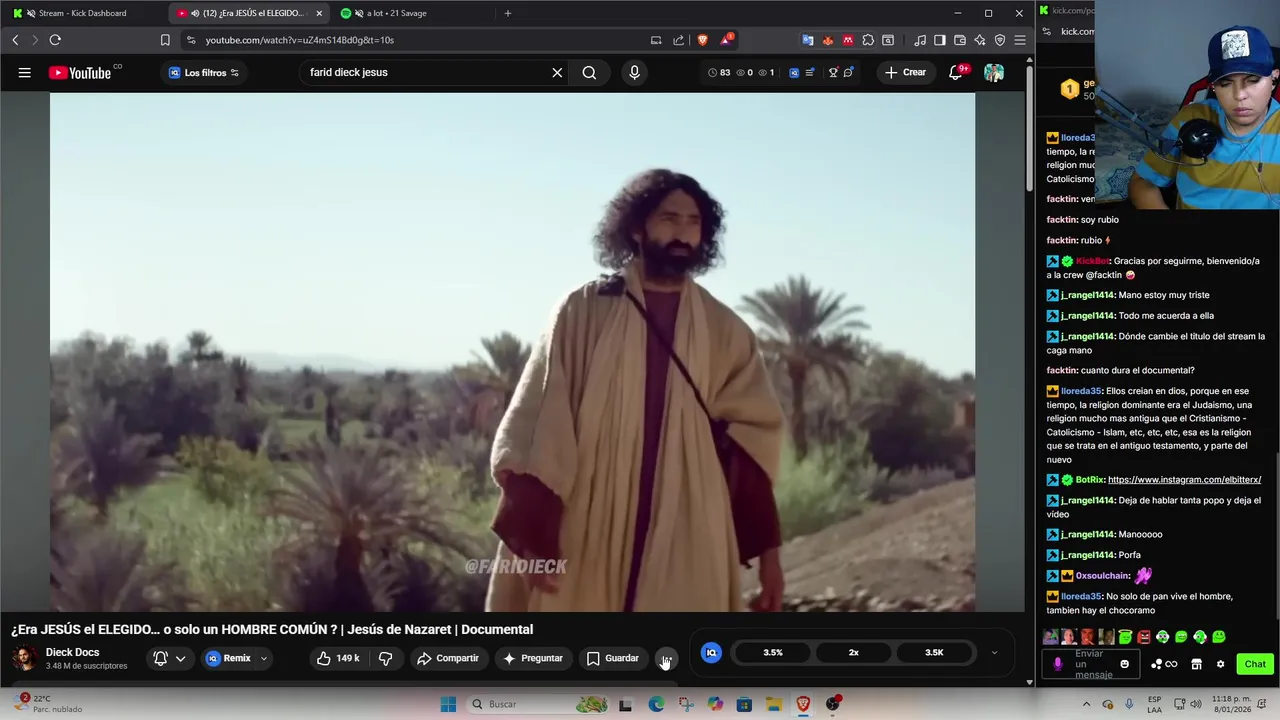Clear the search query with the X

click(557, 72)
